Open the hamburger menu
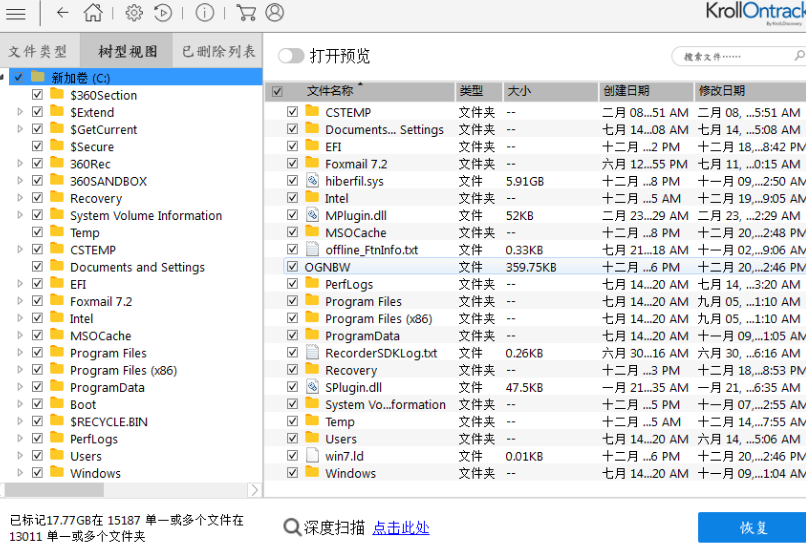This screenshot has width=806, height=548. [17, 13]
